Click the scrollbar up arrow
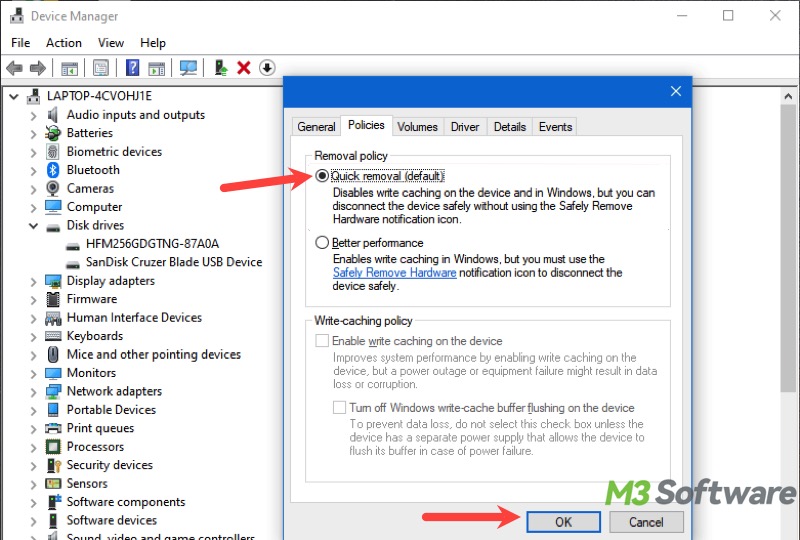This screenshot has width=800, height=540. click(x=788, y=96)
